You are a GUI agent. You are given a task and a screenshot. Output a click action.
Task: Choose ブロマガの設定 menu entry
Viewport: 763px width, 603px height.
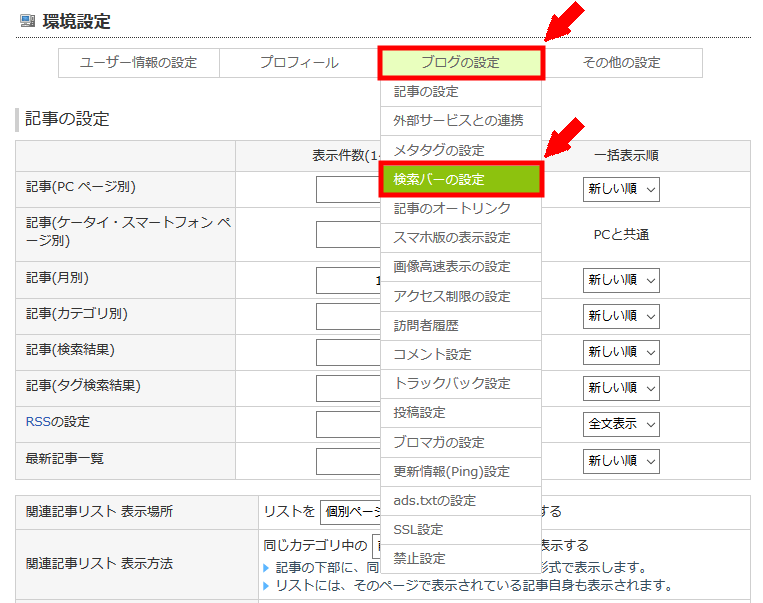[461, 442]
